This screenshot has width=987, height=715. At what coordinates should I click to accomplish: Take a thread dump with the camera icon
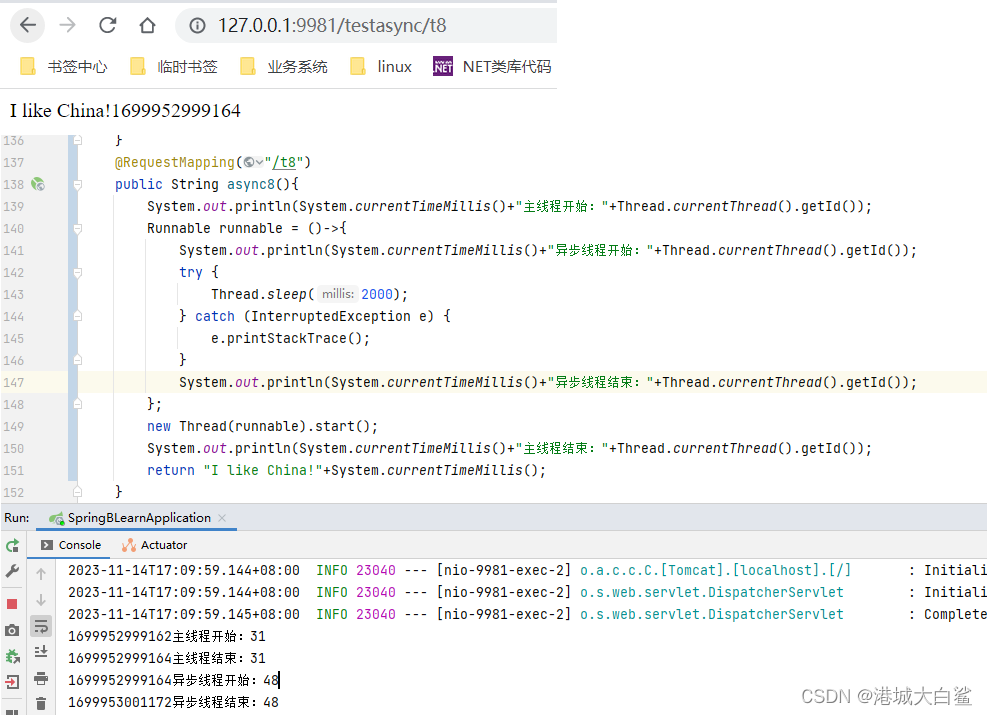click(13, 628)
